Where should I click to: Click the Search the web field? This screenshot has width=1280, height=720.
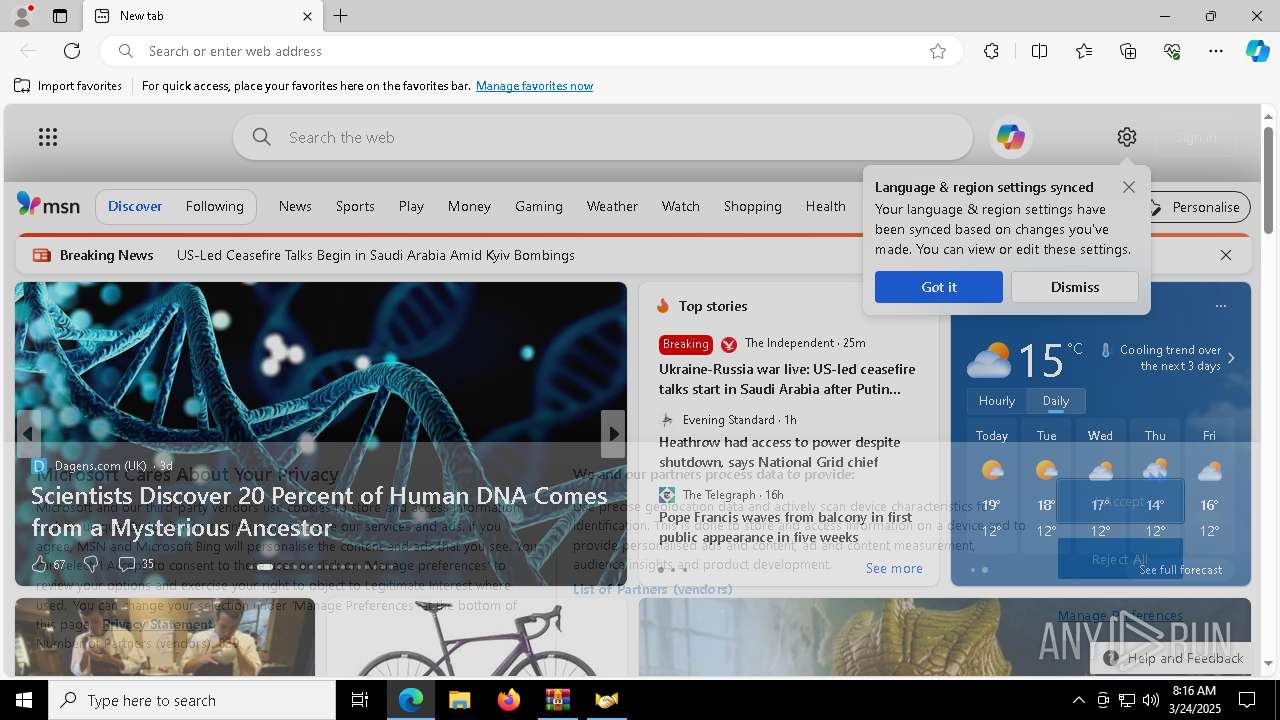tap(603, 137)
